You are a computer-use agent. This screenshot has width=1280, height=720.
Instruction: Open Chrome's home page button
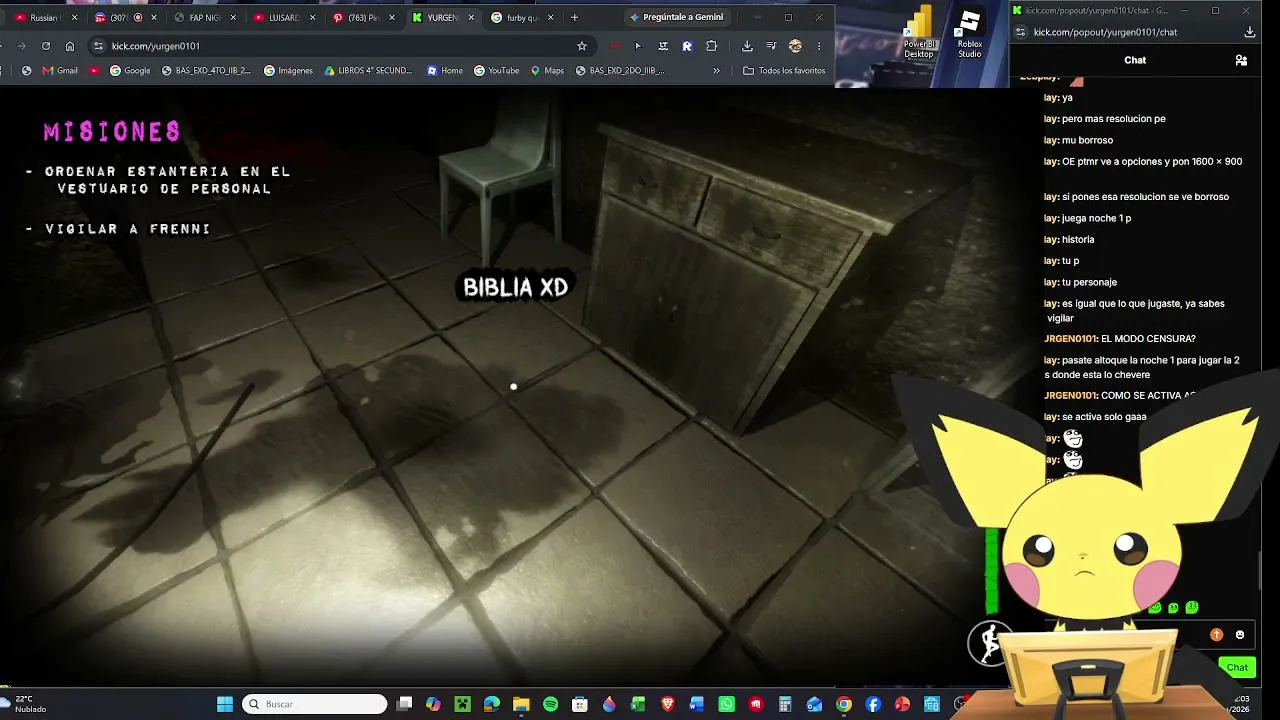tap(70, 46)
